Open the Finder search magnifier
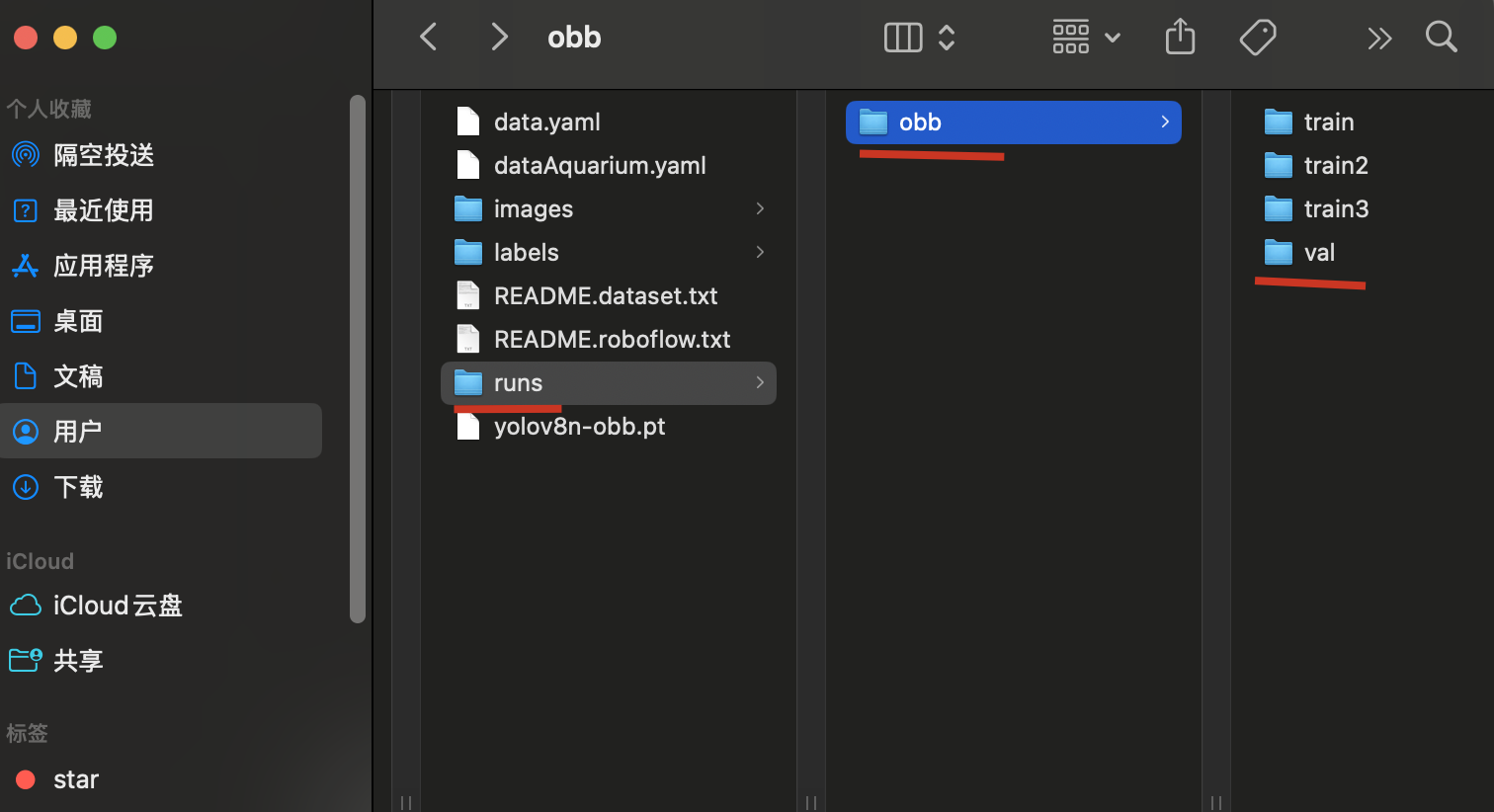Screen dimensions: 1494x812 click(x=1442, y=37)
